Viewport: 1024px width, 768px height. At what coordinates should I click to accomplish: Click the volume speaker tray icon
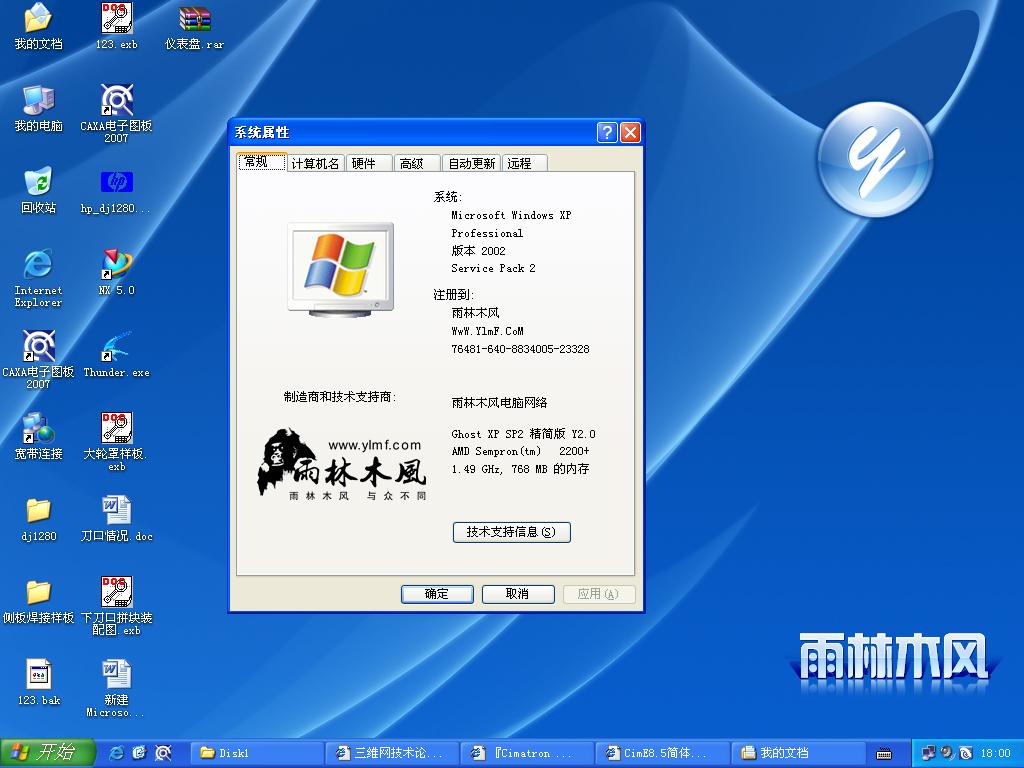[x=947, y=753]
